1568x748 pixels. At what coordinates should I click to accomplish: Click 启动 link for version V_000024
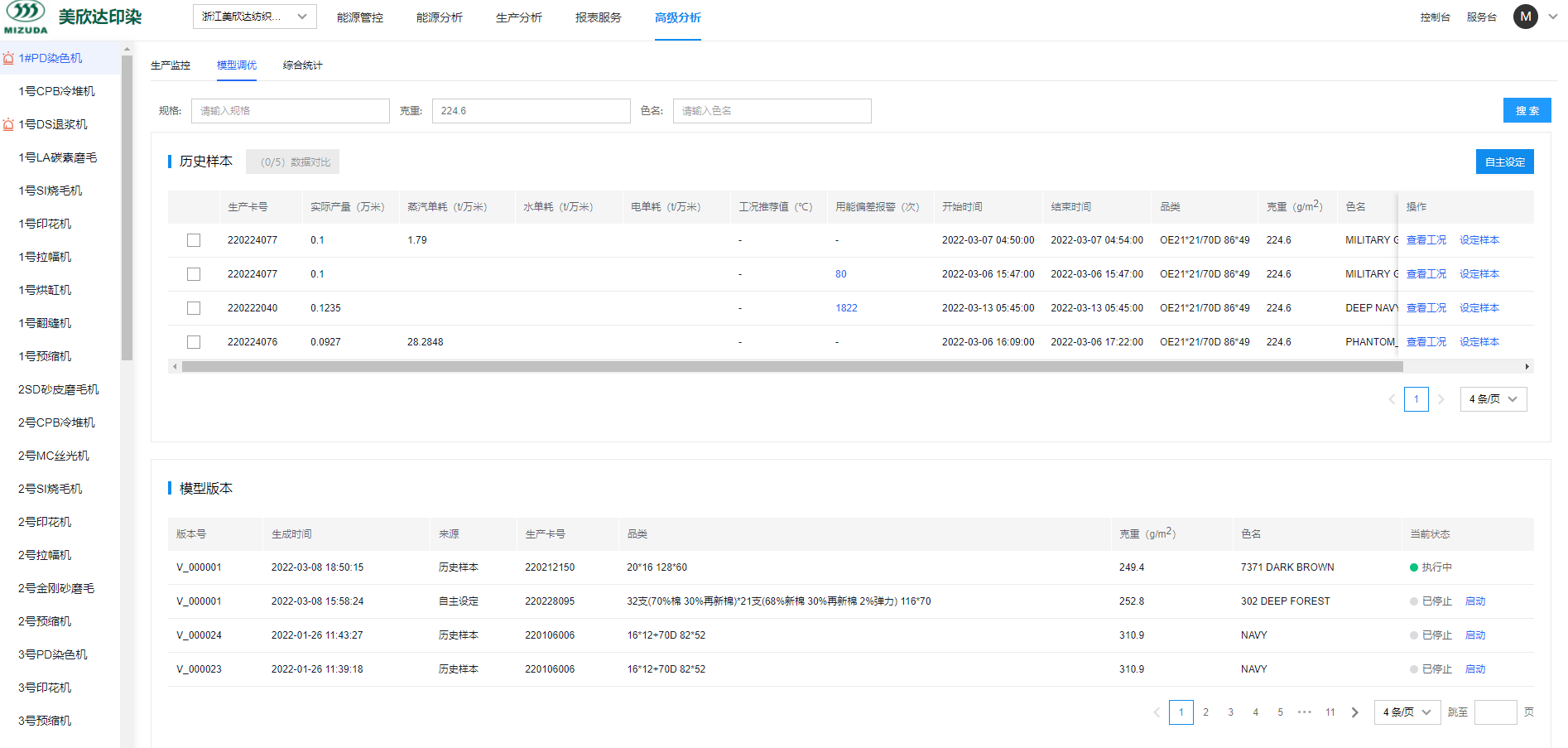click(x=1474, y=635)
